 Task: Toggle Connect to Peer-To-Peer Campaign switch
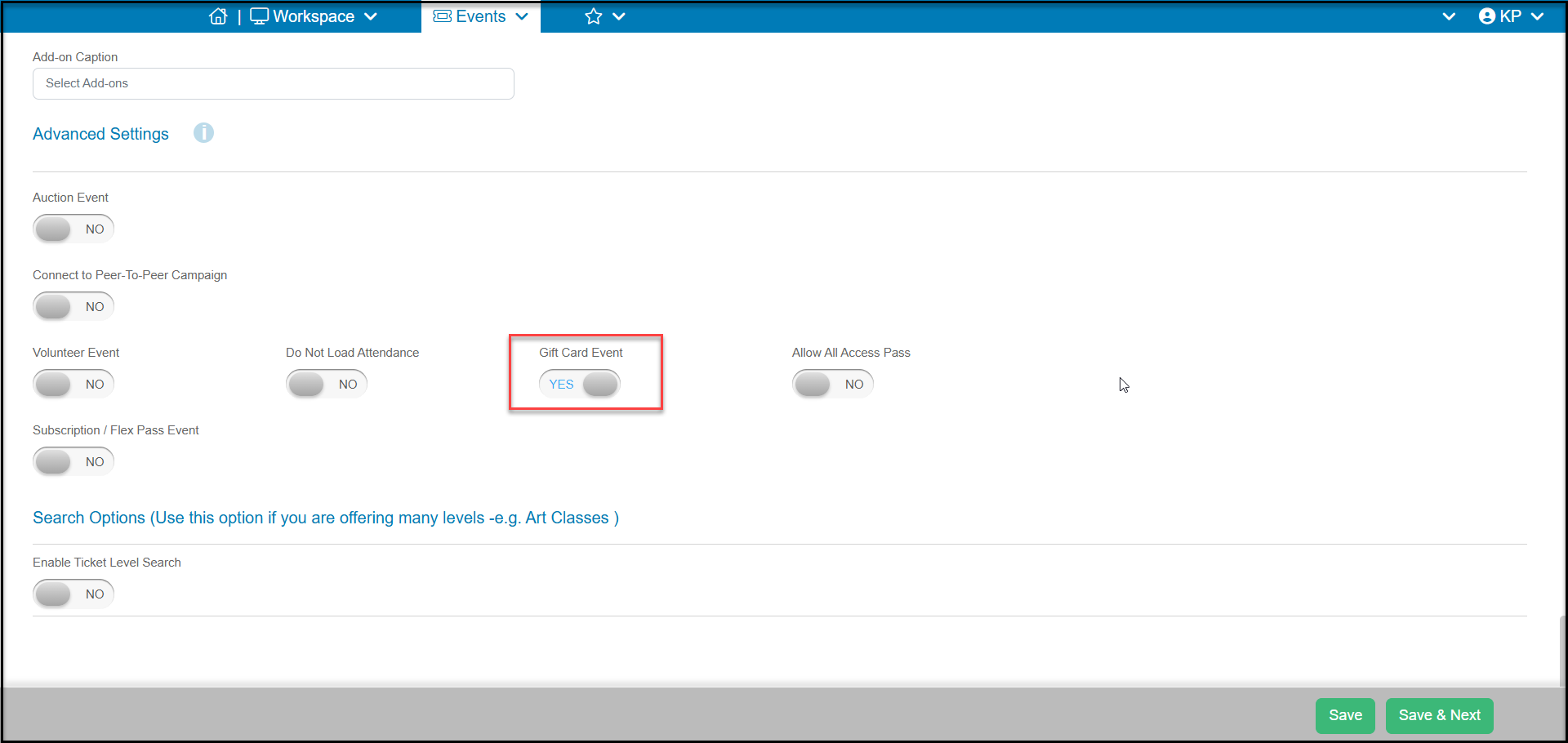73,306
